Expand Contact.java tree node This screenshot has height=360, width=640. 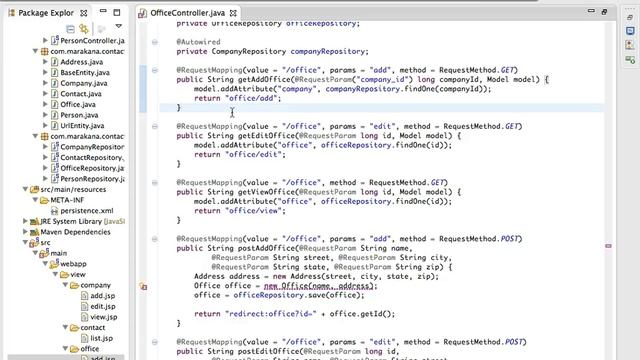coord(45,93)
